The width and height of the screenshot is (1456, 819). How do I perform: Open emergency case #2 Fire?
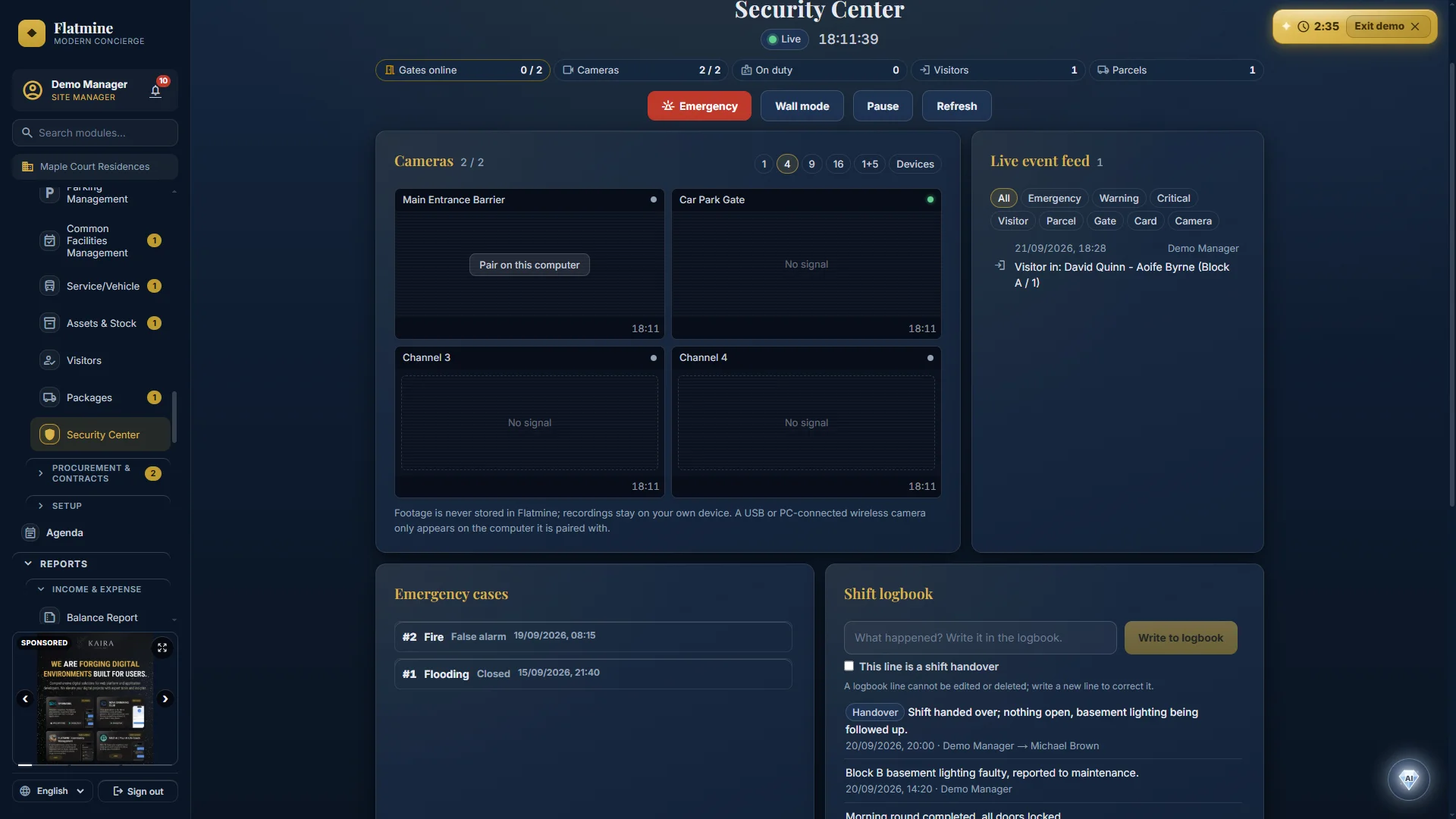(x=593, y=637)
